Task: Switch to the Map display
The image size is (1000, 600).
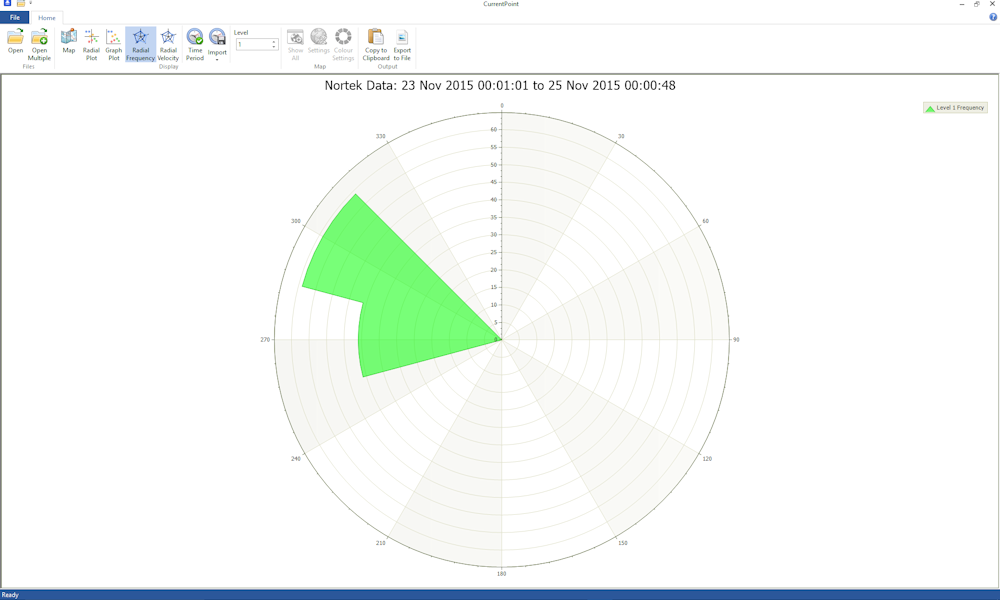Action: pyautogui.click(x=69, y=42)
